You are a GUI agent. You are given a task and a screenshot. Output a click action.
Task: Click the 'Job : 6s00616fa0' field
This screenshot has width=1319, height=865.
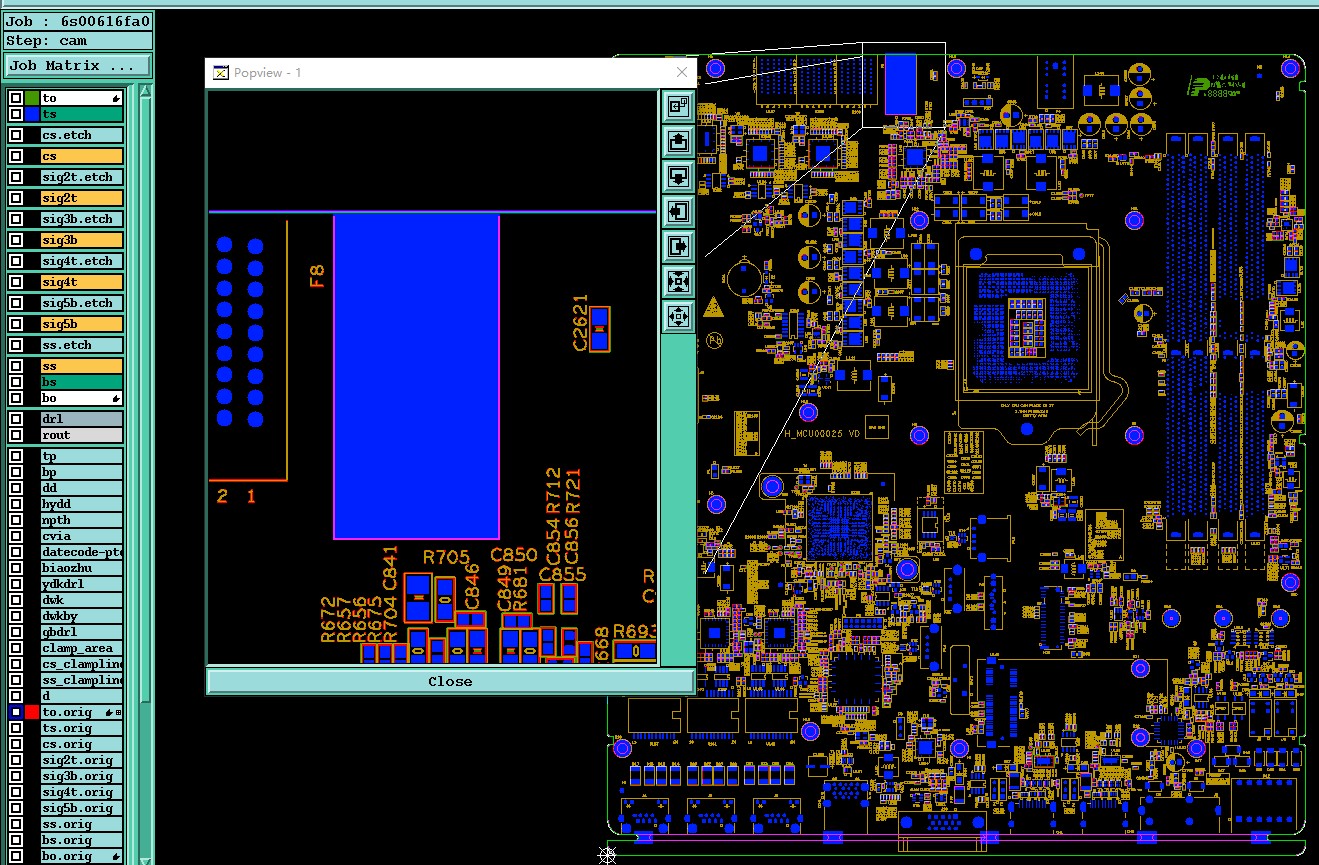(78, 21)
